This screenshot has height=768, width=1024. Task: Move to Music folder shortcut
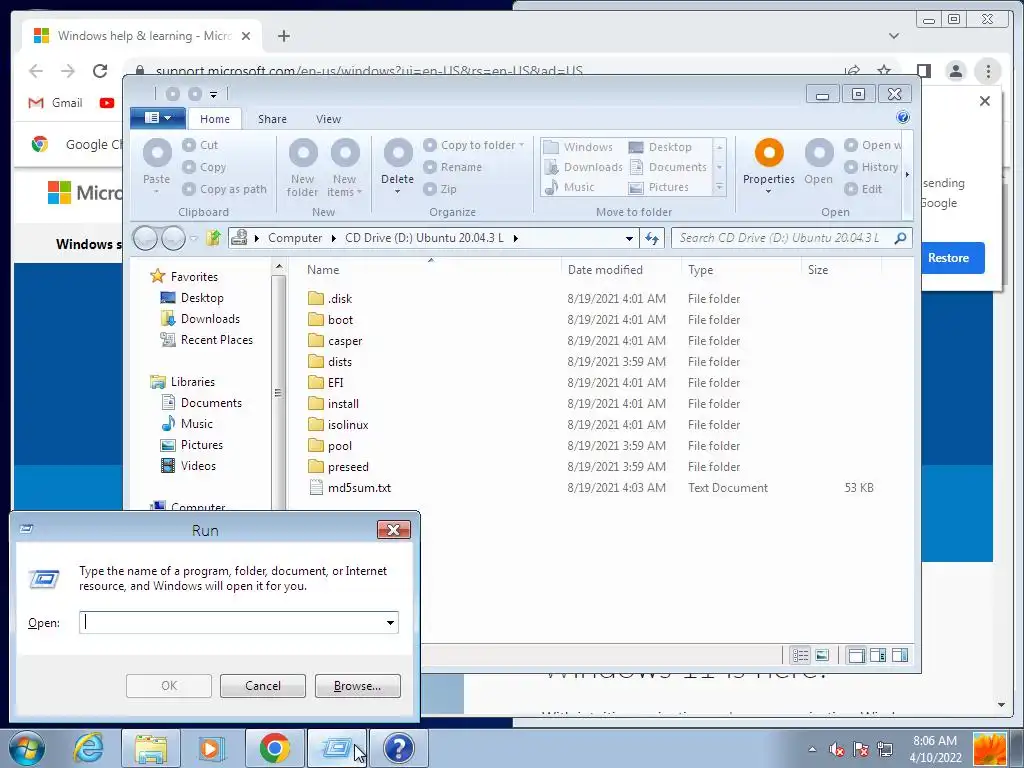click(569, 187)
